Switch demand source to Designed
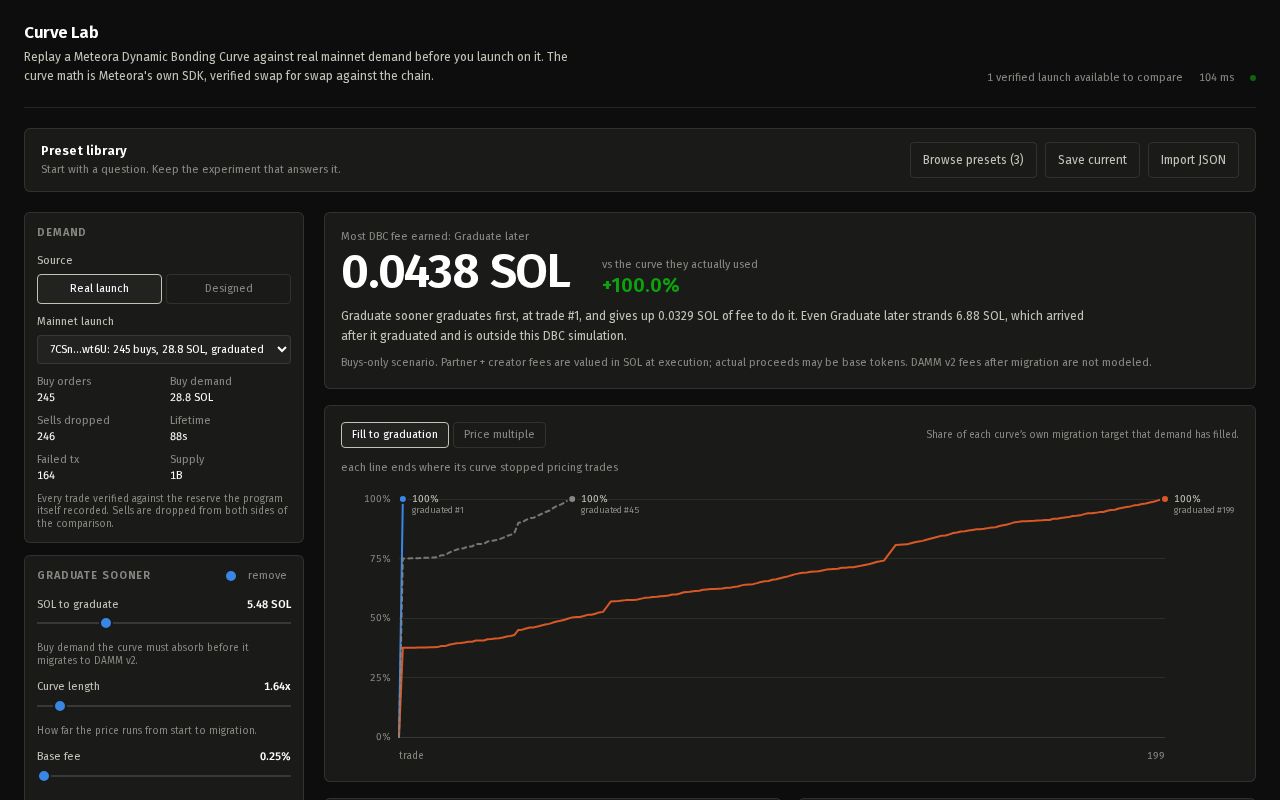Viewport: 1280px width, 800px height. coord(228,289)
